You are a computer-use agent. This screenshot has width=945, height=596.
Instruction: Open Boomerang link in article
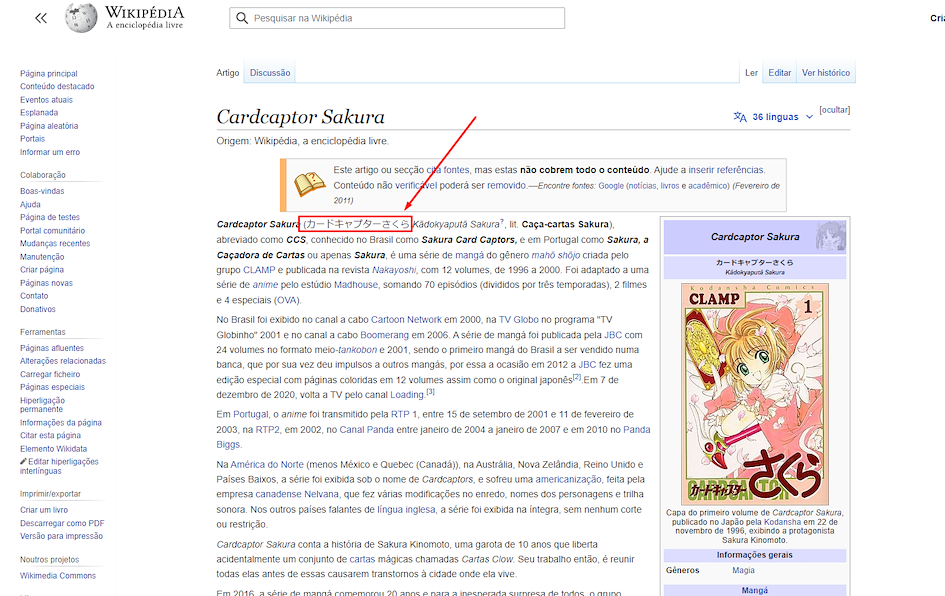pyautogui.click(x=385, y=335)
